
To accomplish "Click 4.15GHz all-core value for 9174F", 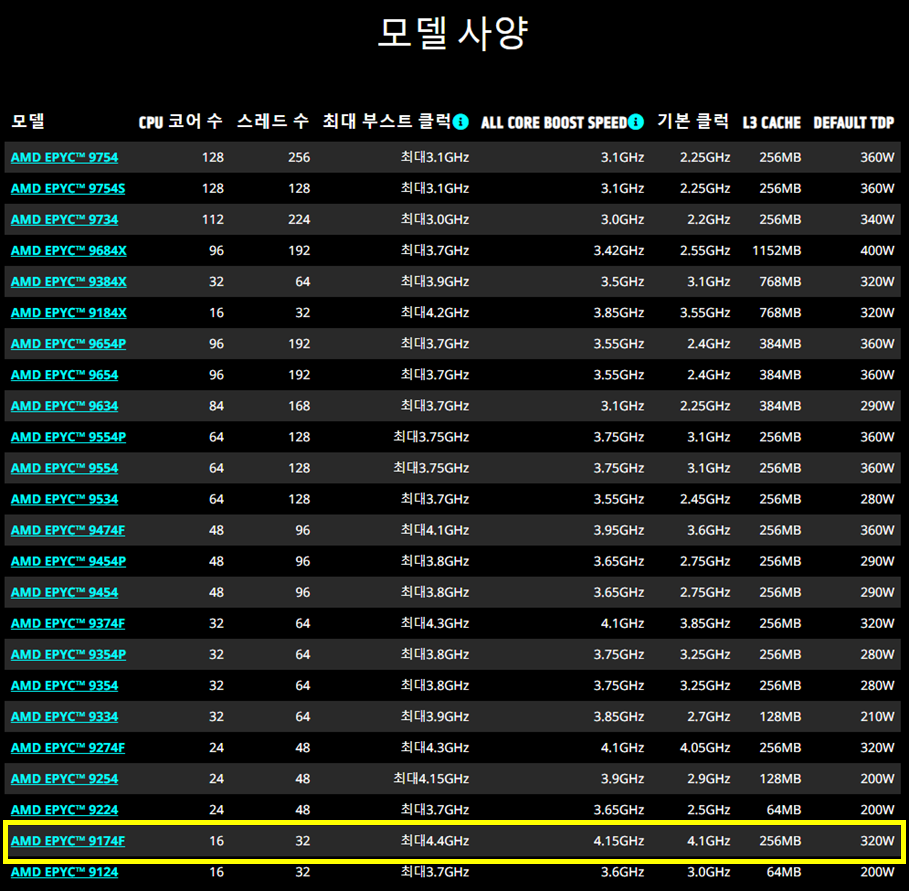I will coord(619,841).
